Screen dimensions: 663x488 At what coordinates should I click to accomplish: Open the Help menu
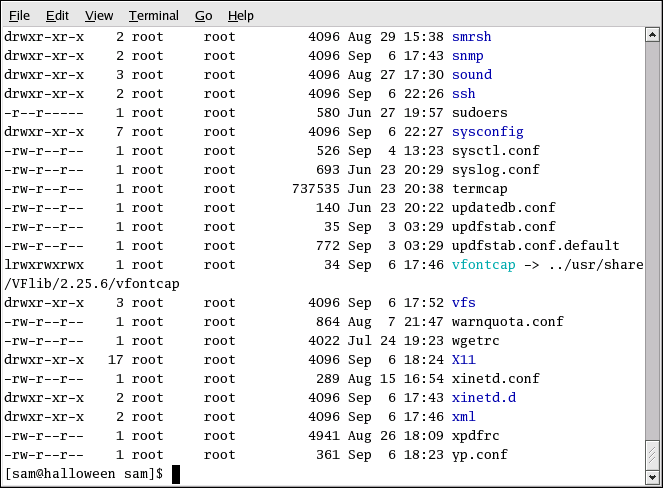(241, 15)
